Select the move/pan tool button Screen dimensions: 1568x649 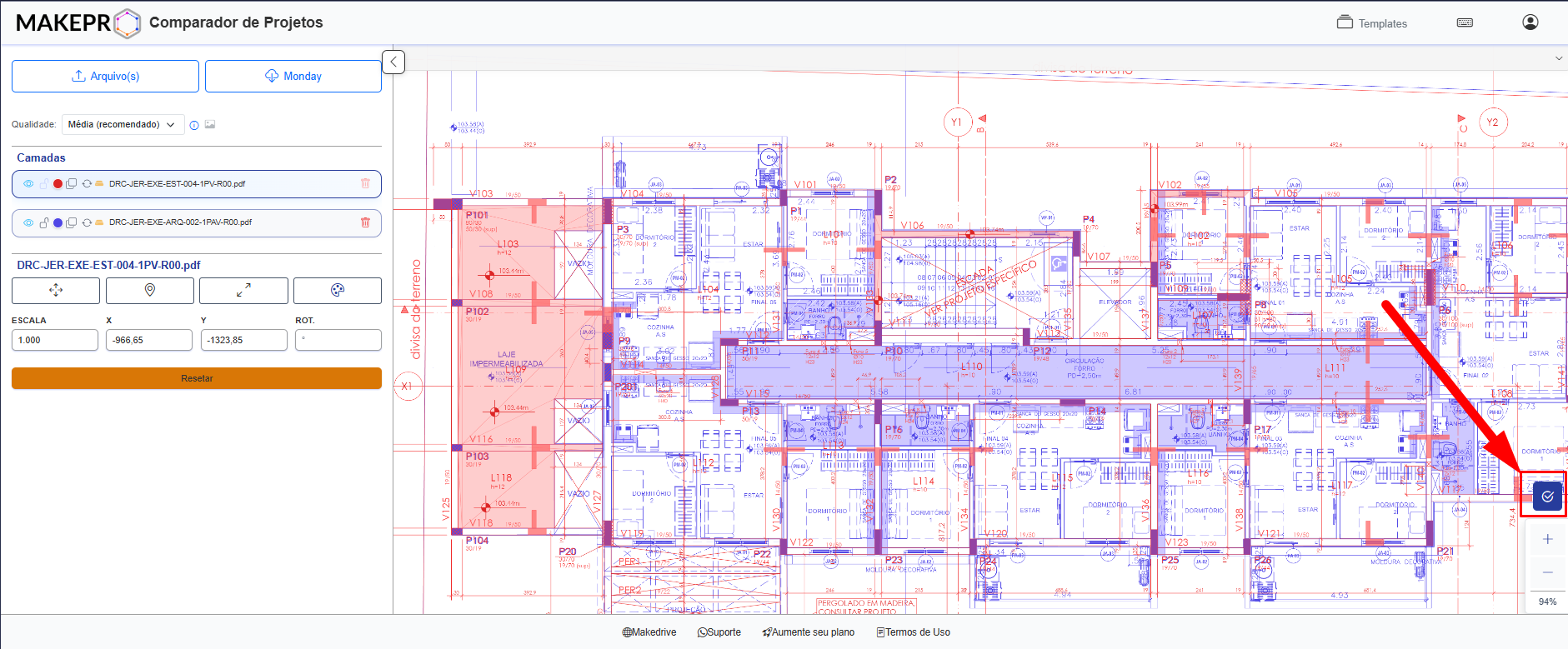pyautogui.click(x=56, y=290)
